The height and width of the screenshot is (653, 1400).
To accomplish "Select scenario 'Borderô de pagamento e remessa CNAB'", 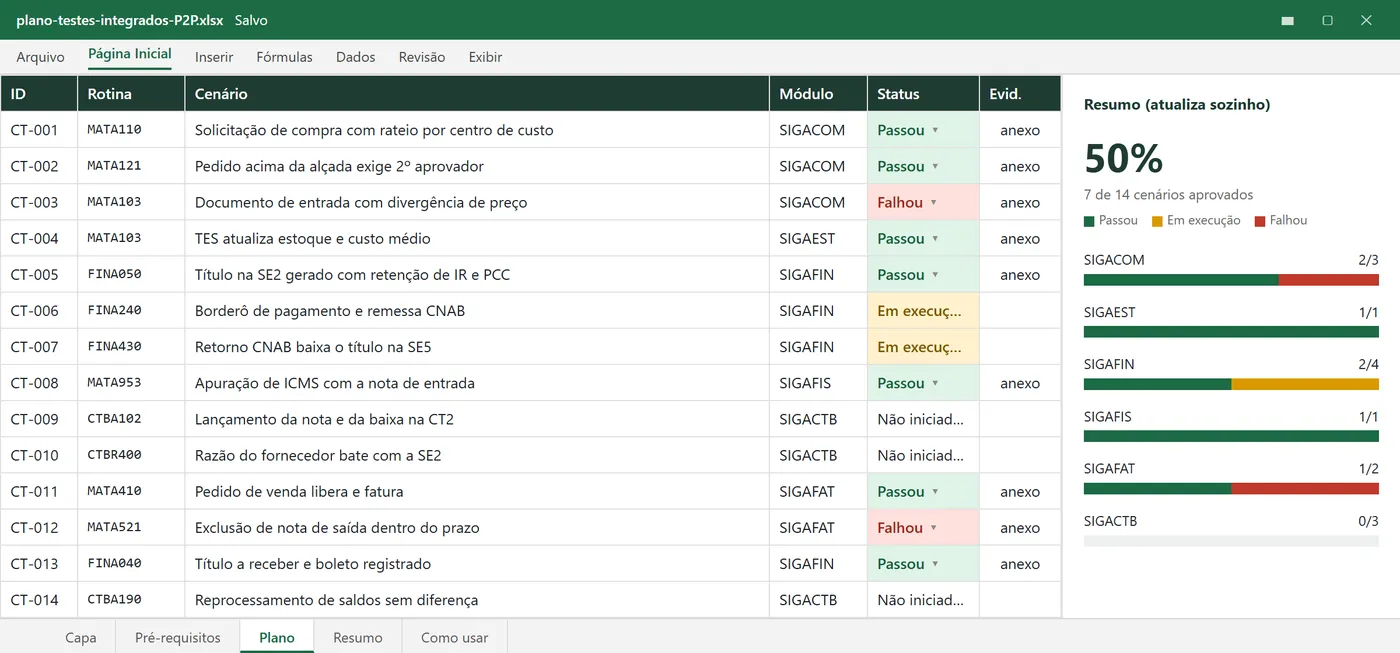I will pyautogui.click(x=477, y=311).
